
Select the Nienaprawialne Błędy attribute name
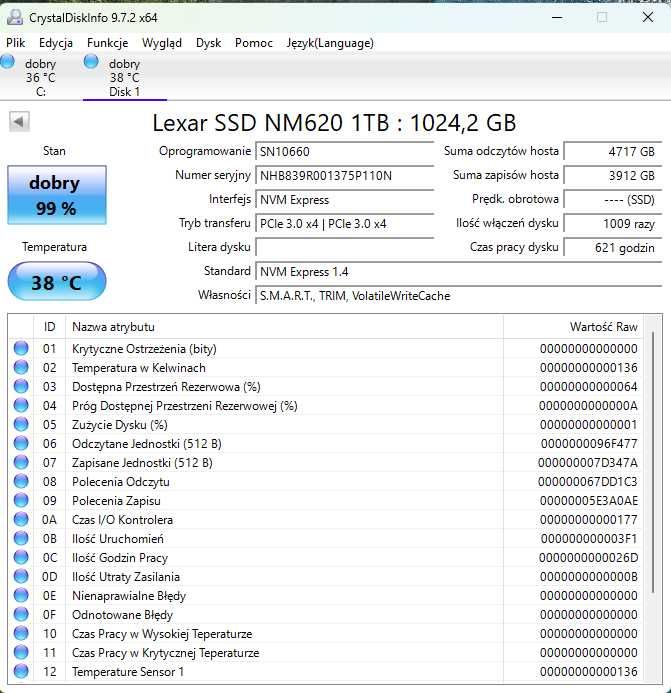pos(129,596)
